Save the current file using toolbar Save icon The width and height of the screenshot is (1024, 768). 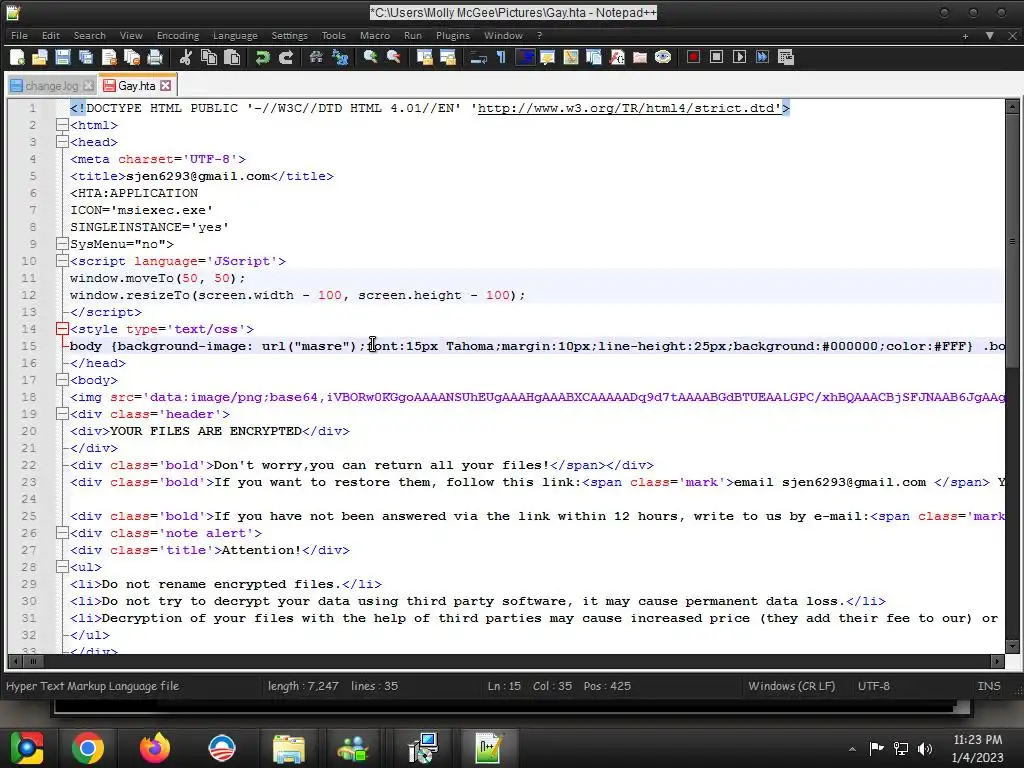(63, 57)
